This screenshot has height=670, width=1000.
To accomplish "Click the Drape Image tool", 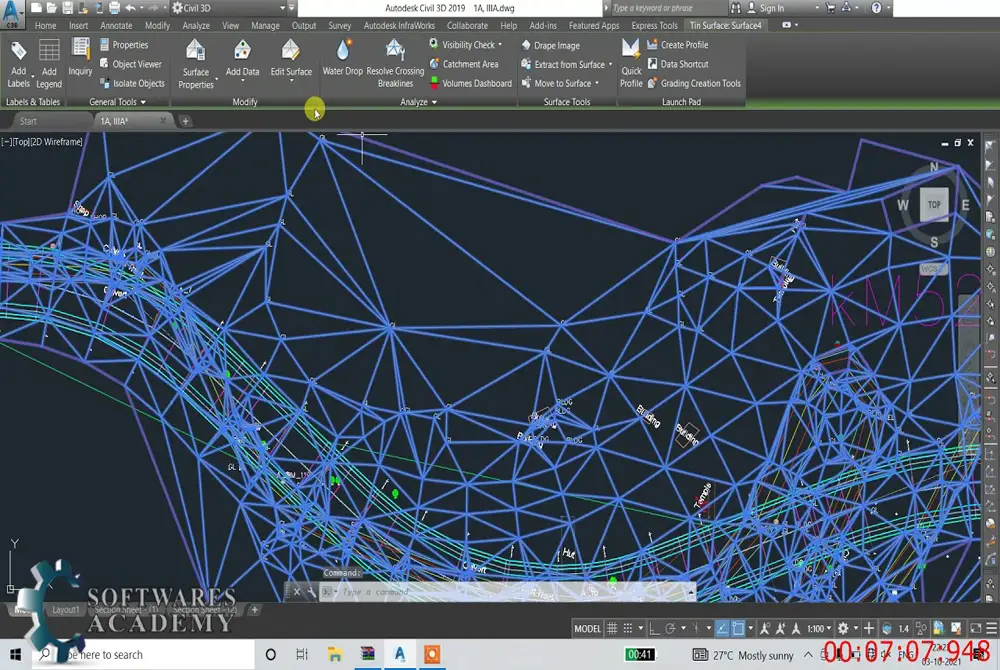I will pos(550,45).
